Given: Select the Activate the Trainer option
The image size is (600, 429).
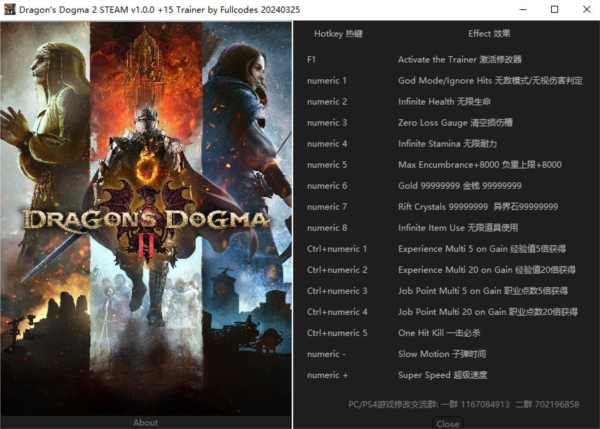Looking at the screenshot, I should pyautogui.click(x=459, y=60).
